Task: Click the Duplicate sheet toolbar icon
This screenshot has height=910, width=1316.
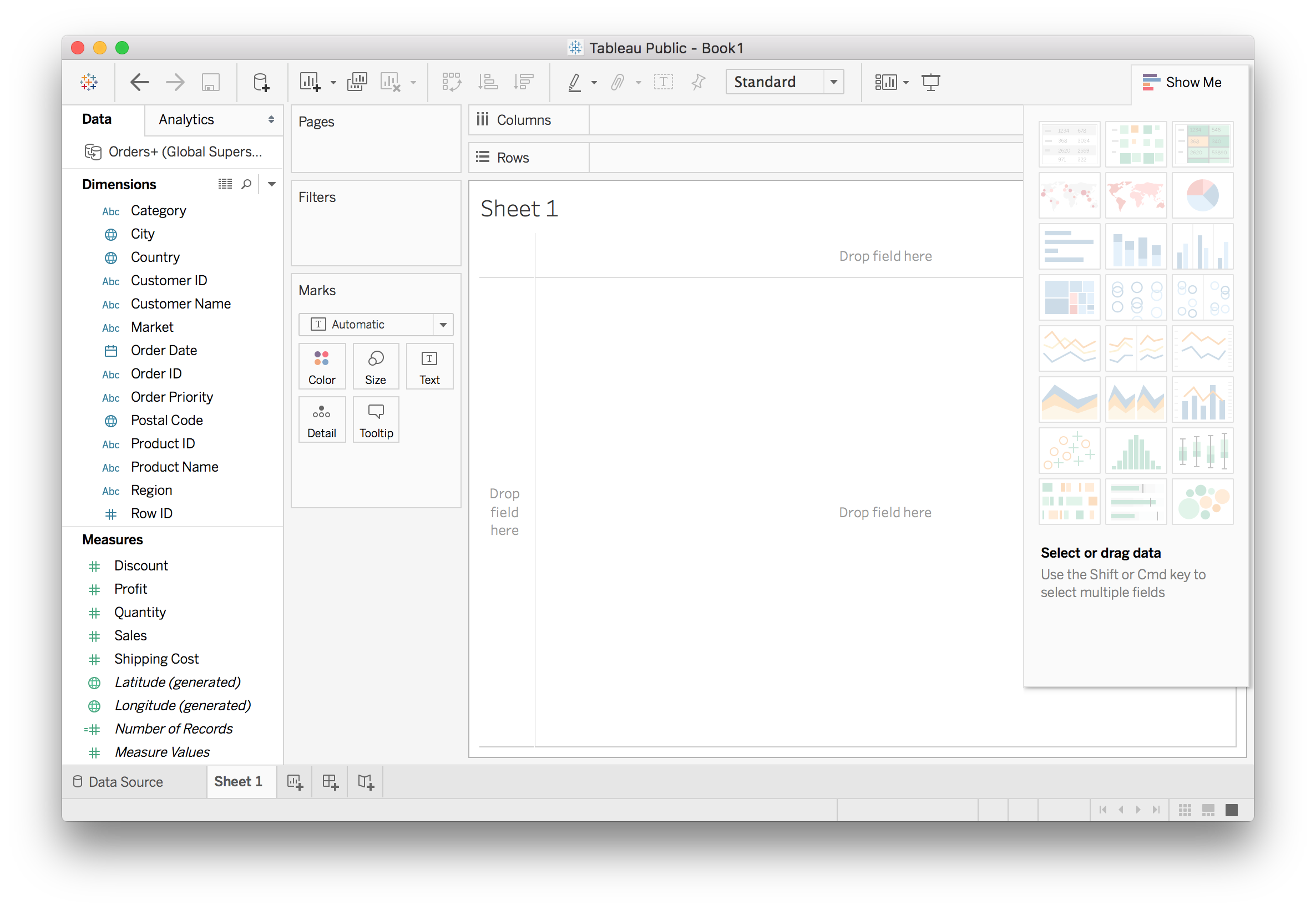Action: pyautogui.click(x=357, y=82)
